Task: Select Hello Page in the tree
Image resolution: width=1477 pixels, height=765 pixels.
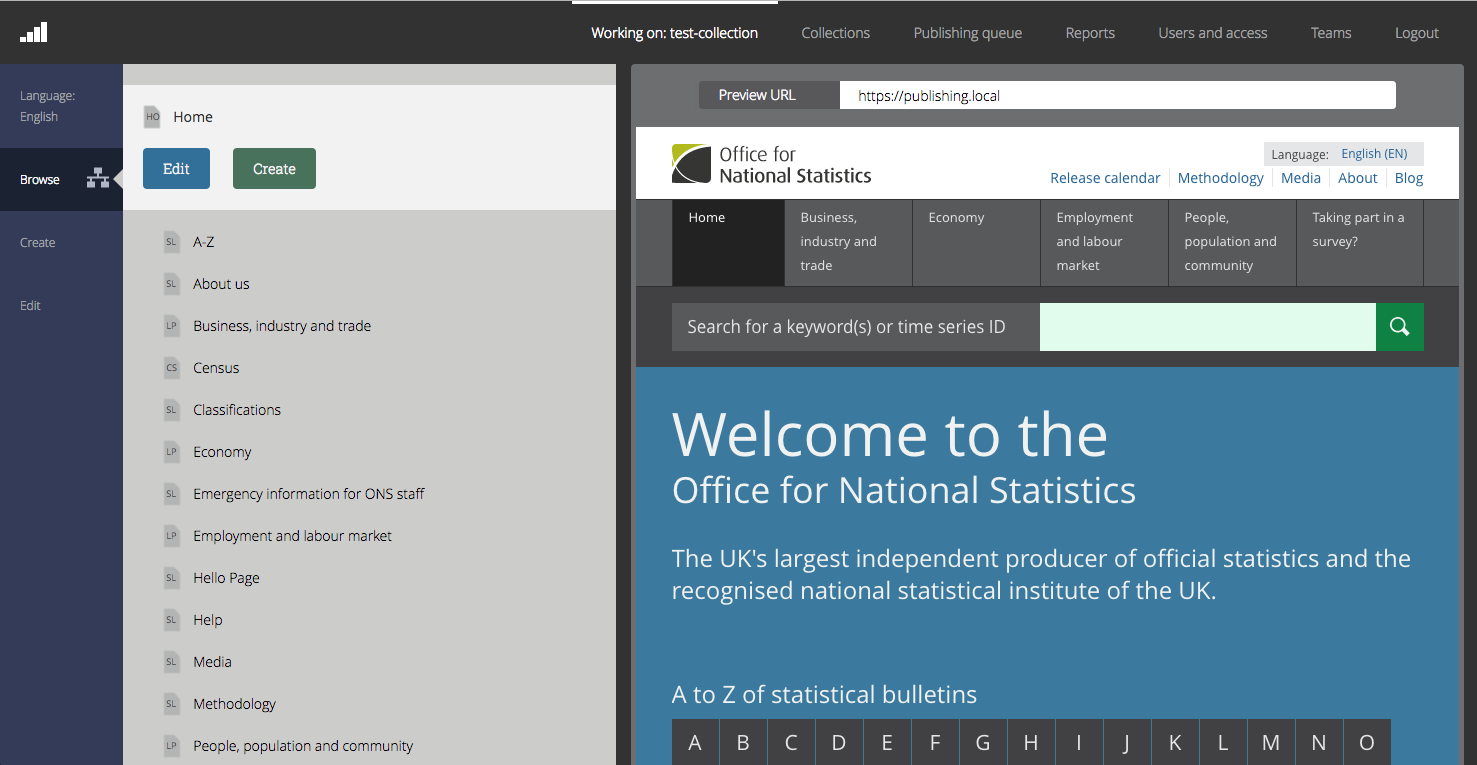Action: click(x=226, y=578)
